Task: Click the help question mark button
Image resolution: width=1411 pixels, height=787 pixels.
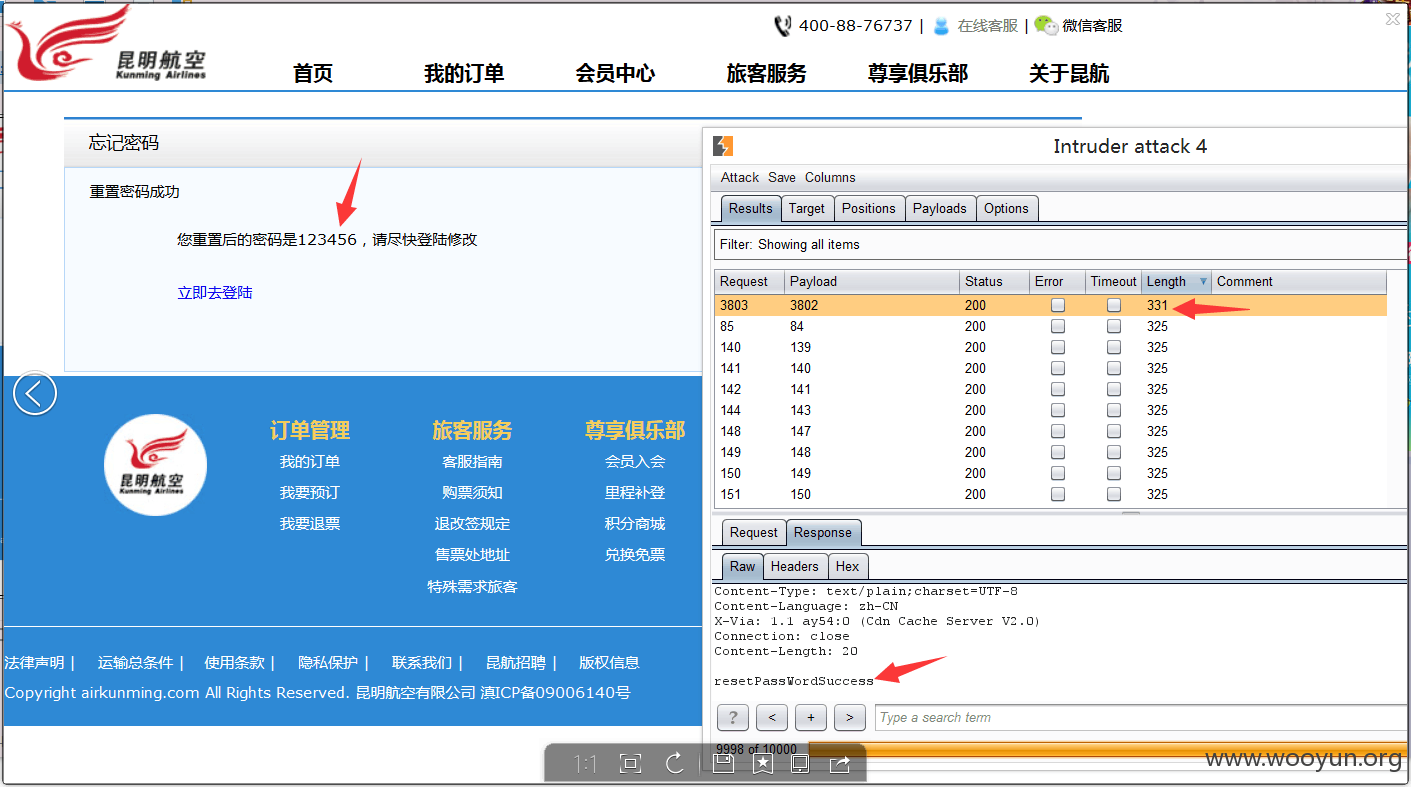Action: click(732, 717)
